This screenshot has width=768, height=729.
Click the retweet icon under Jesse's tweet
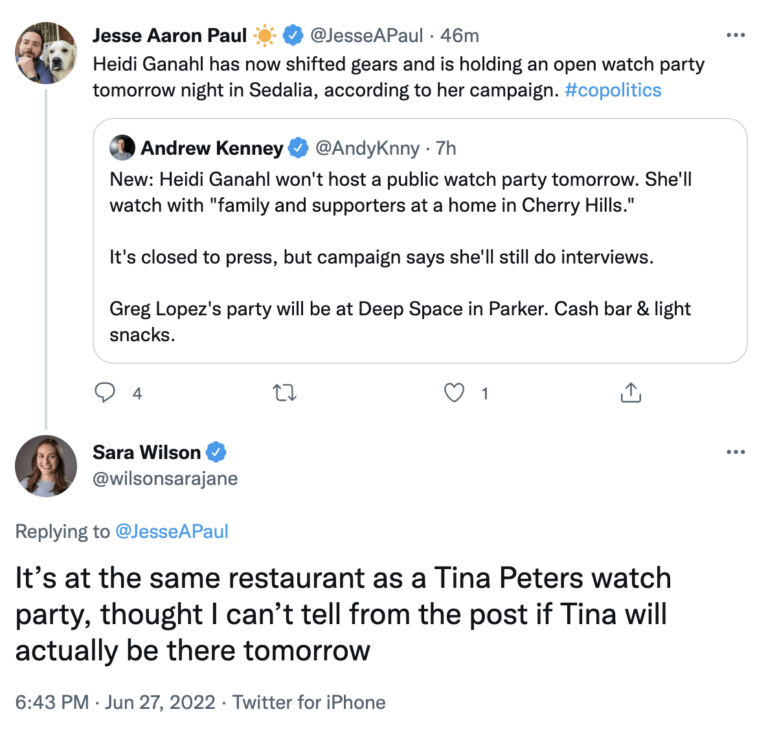(285, 393)
